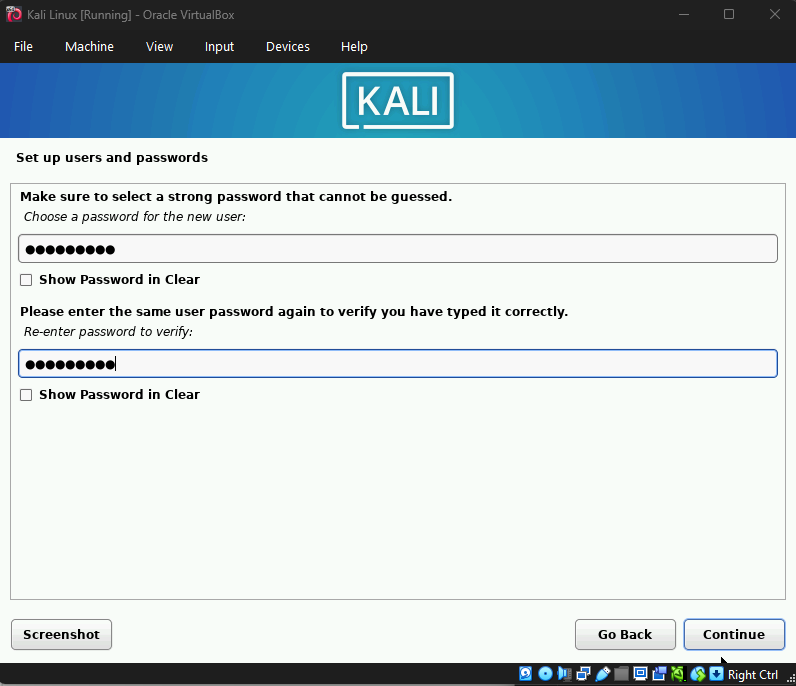Click the Go Back button

pos(624,634)
